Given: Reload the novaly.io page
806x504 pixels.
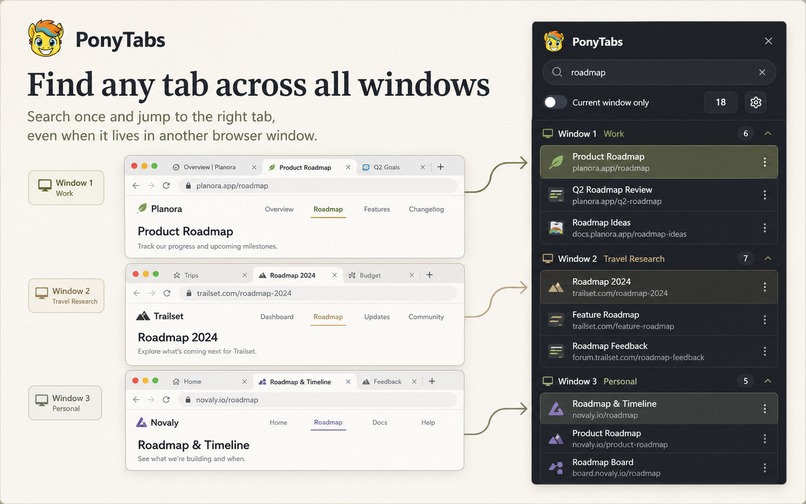Looking at the screenshot, I should [166, 400].
